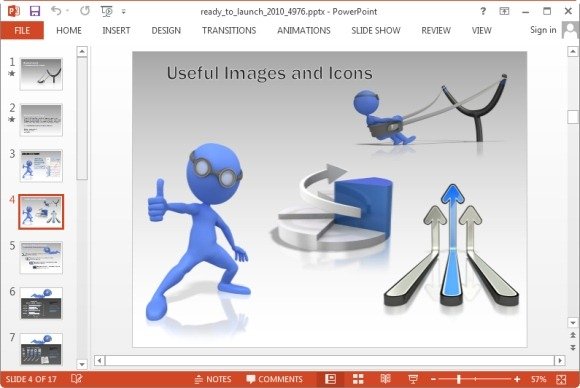This screenshot has height=388, width=580.
Task: Expand Customize Quick Access Toolbar dropdown
Action: (124, 12)
